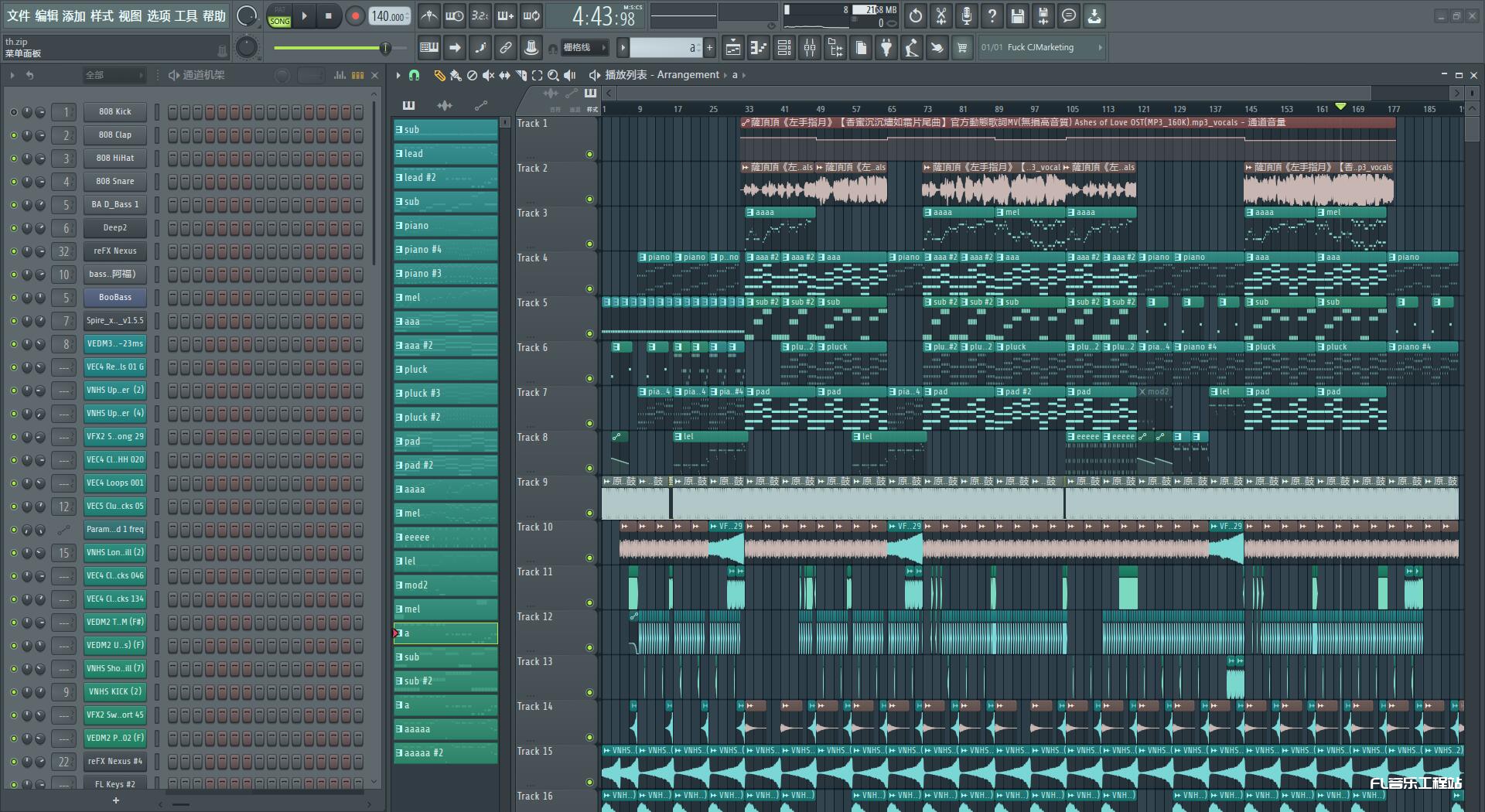1485x812 pixels.
Task: Toggle mute LED for Deep2 channel
Action: pyautogui.click(x=13, y=228)
